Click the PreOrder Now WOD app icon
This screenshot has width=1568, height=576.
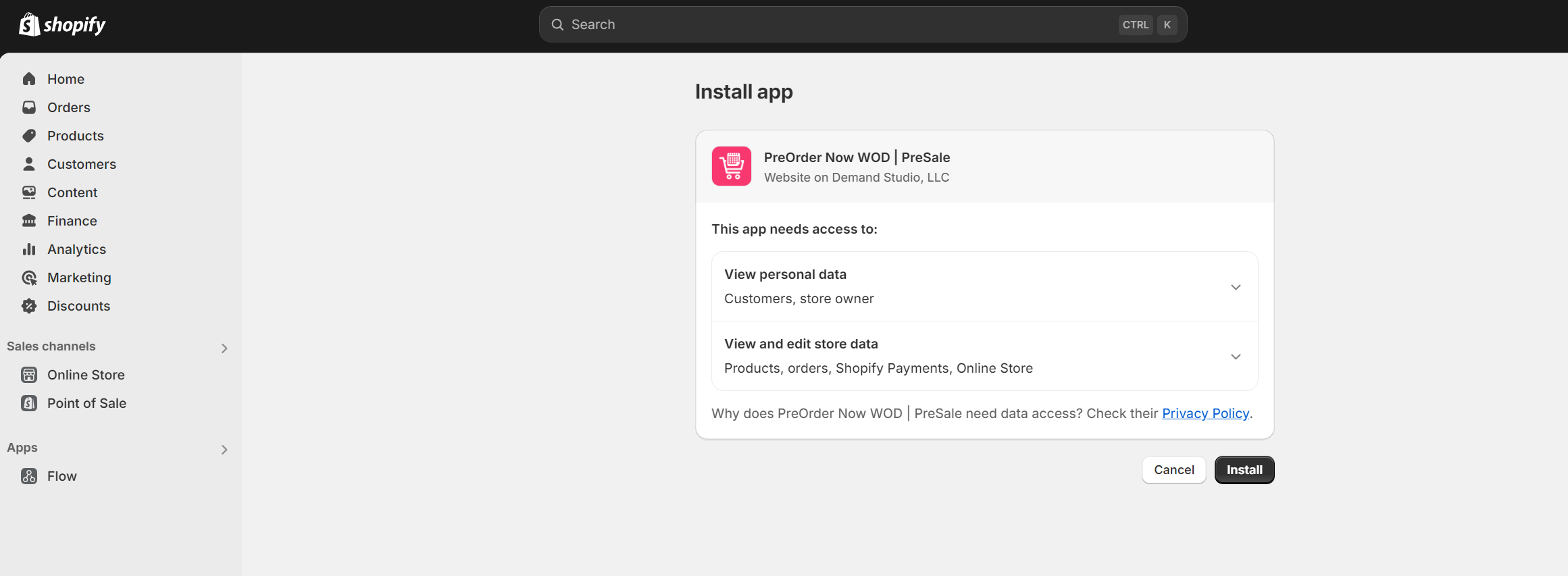pos(732,166)
